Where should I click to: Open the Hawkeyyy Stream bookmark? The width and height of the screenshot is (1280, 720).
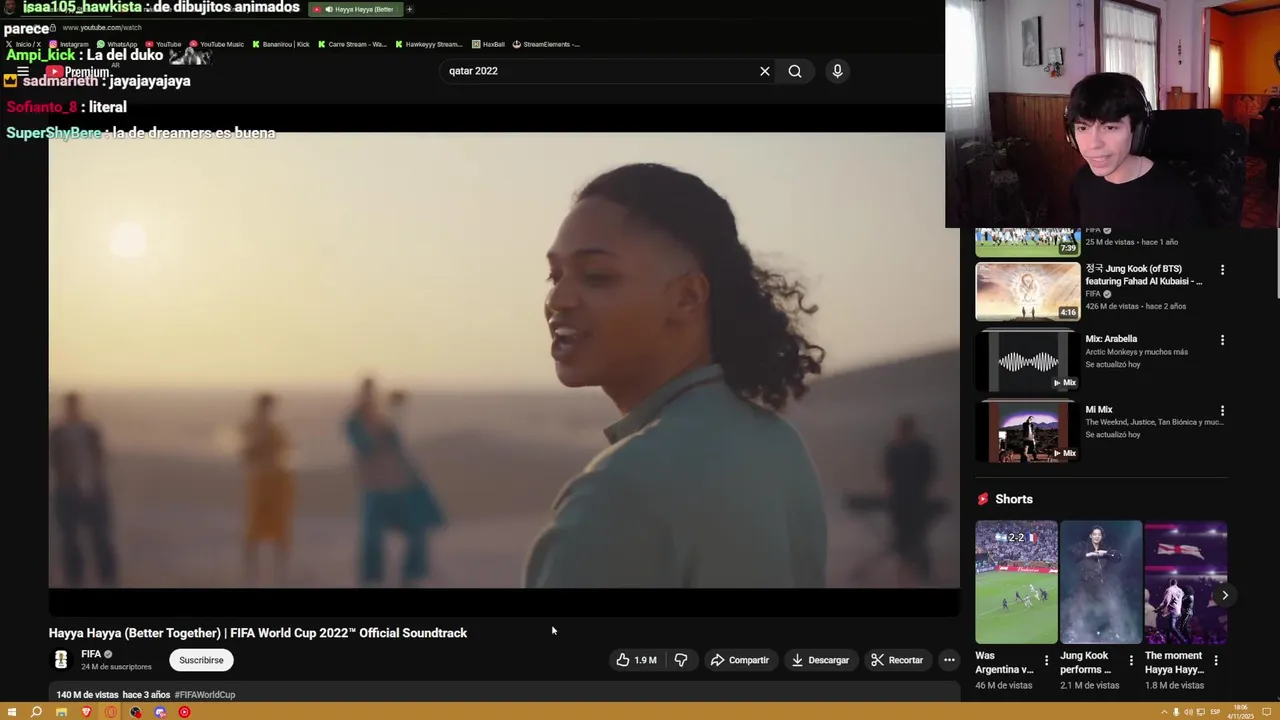click(430, 44)
